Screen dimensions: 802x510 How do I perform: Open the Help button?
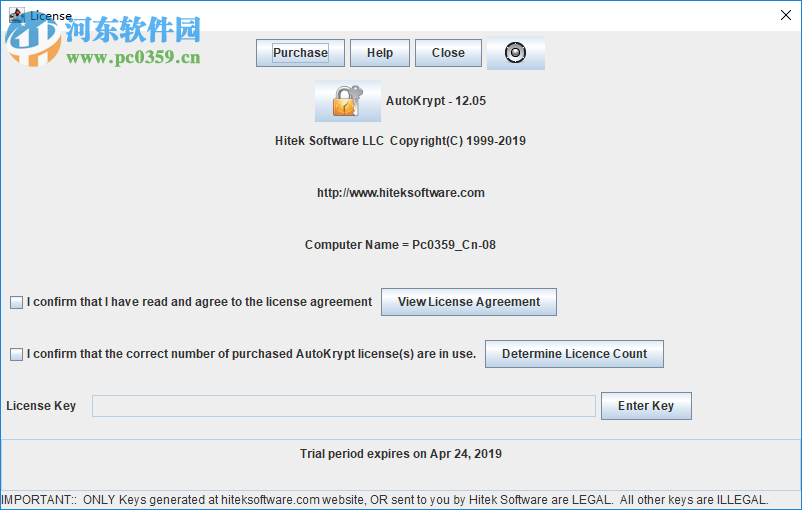coord(380,53)
